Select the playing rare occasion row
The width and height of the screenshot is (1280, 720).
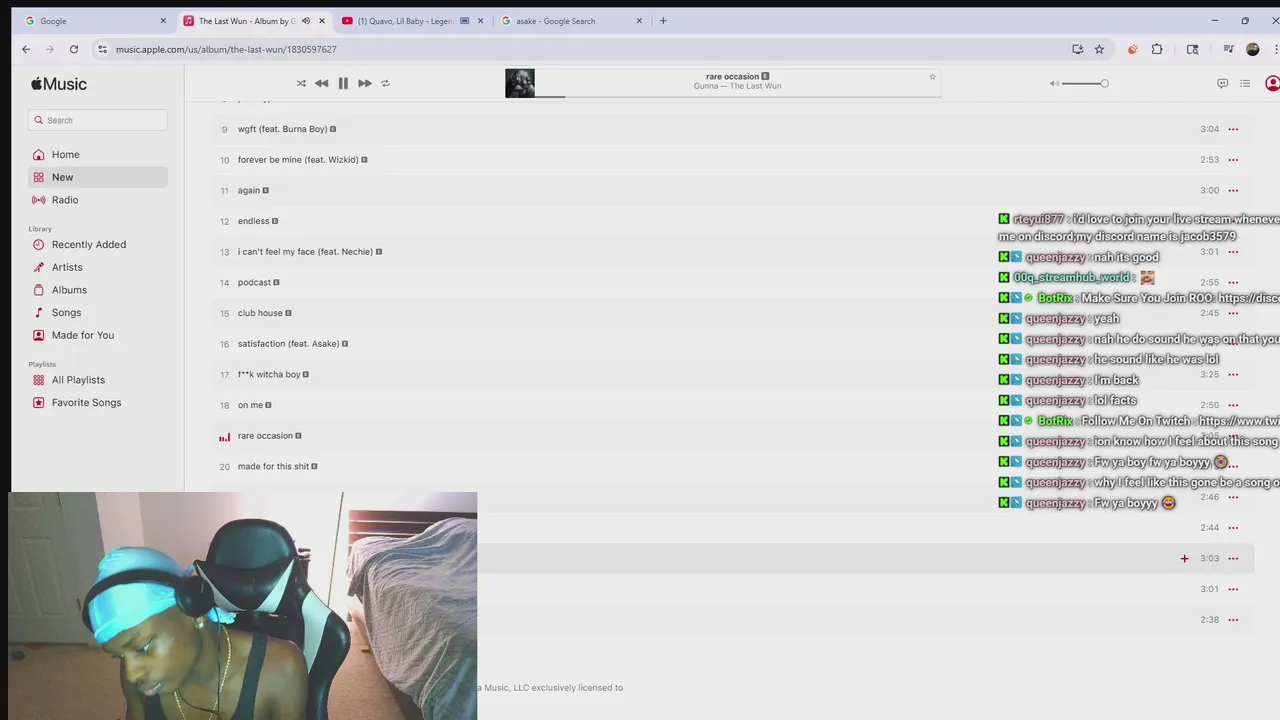tap(732, 436)
